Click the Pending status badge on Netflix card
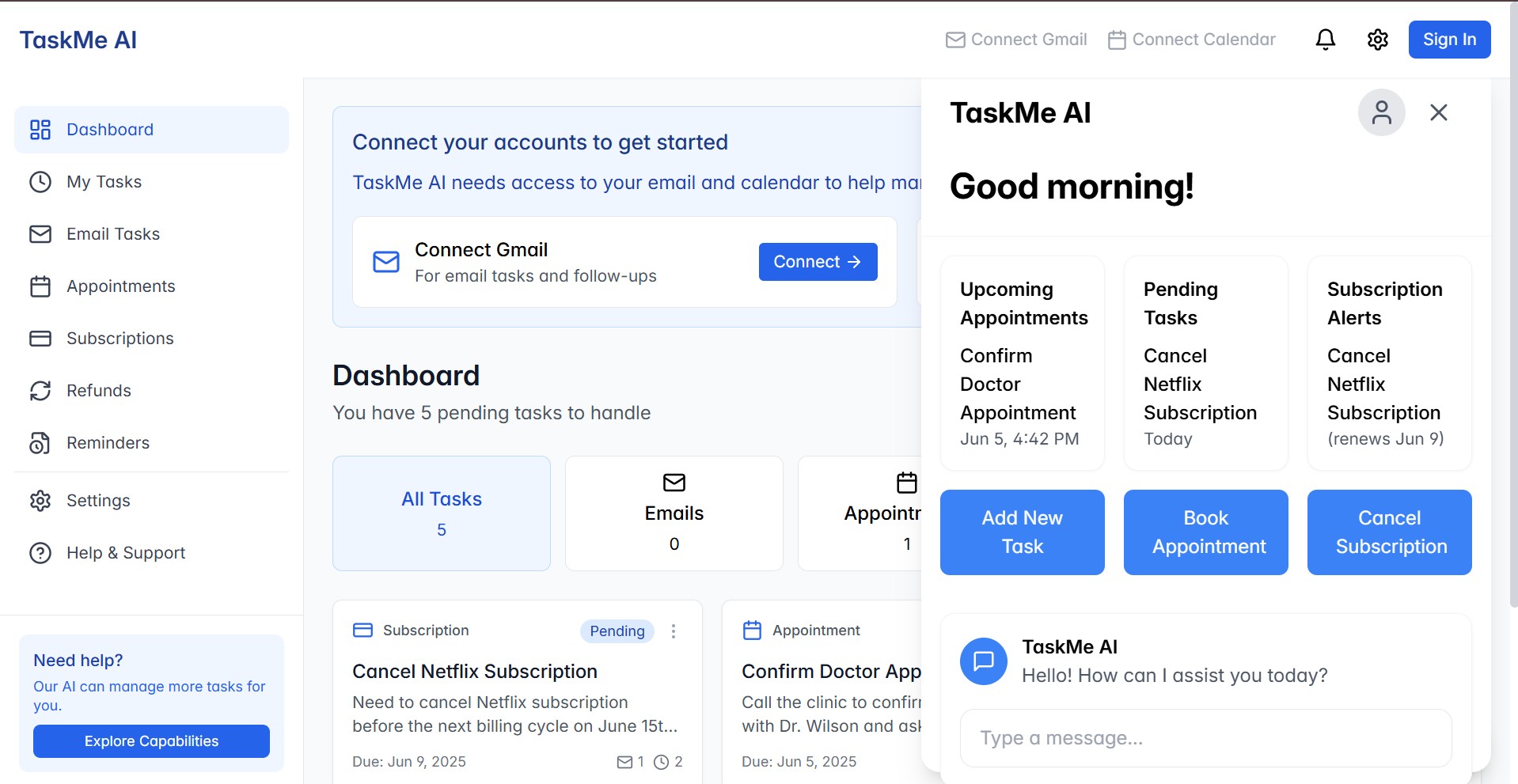The width and height of the screenshot is (1518, 784). point(617,631)
